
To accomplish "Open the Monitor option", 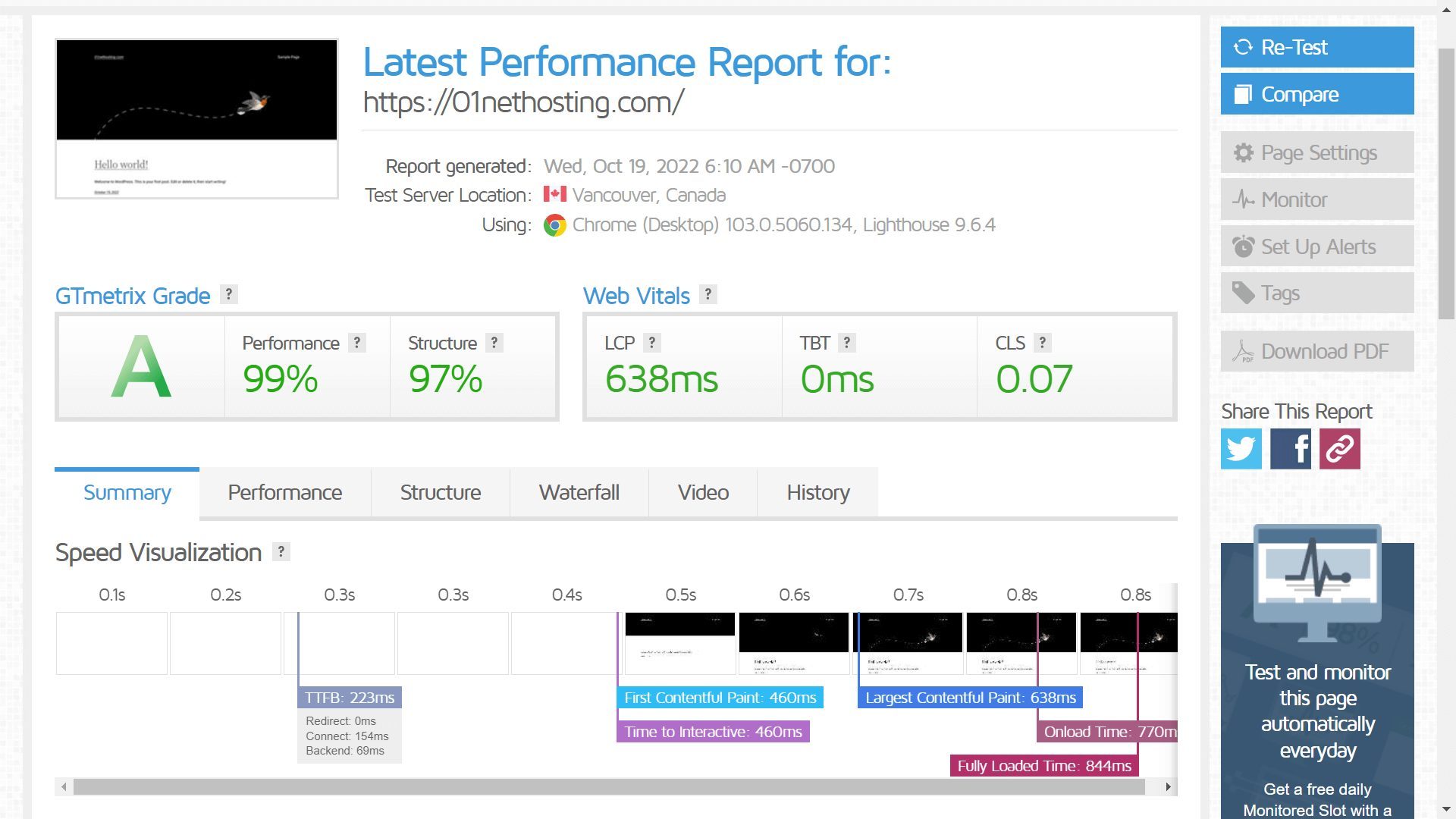I will click(x=1317, y=199).
